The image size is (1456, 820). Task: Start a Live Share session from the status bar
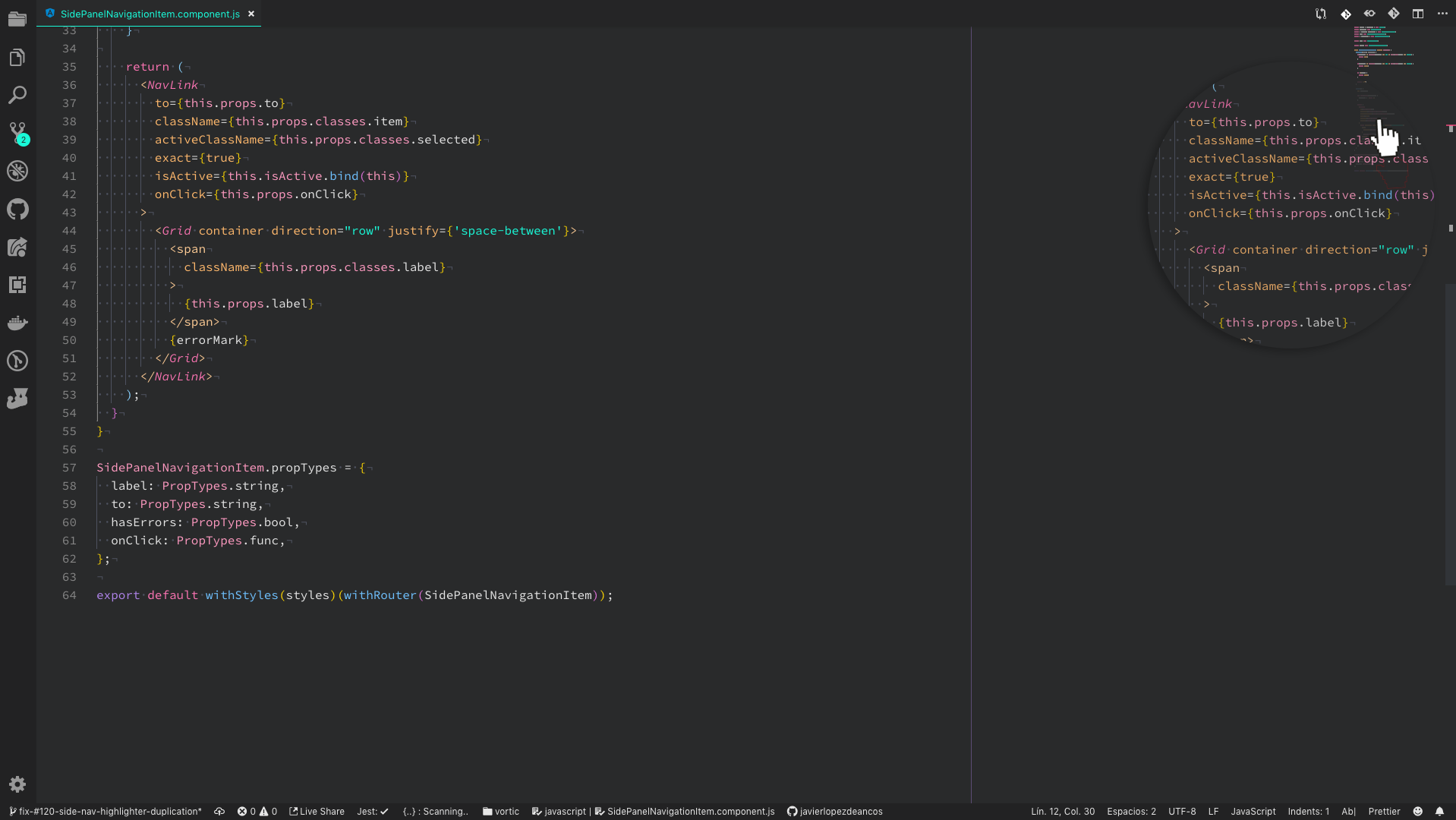(x=317, y=811)
